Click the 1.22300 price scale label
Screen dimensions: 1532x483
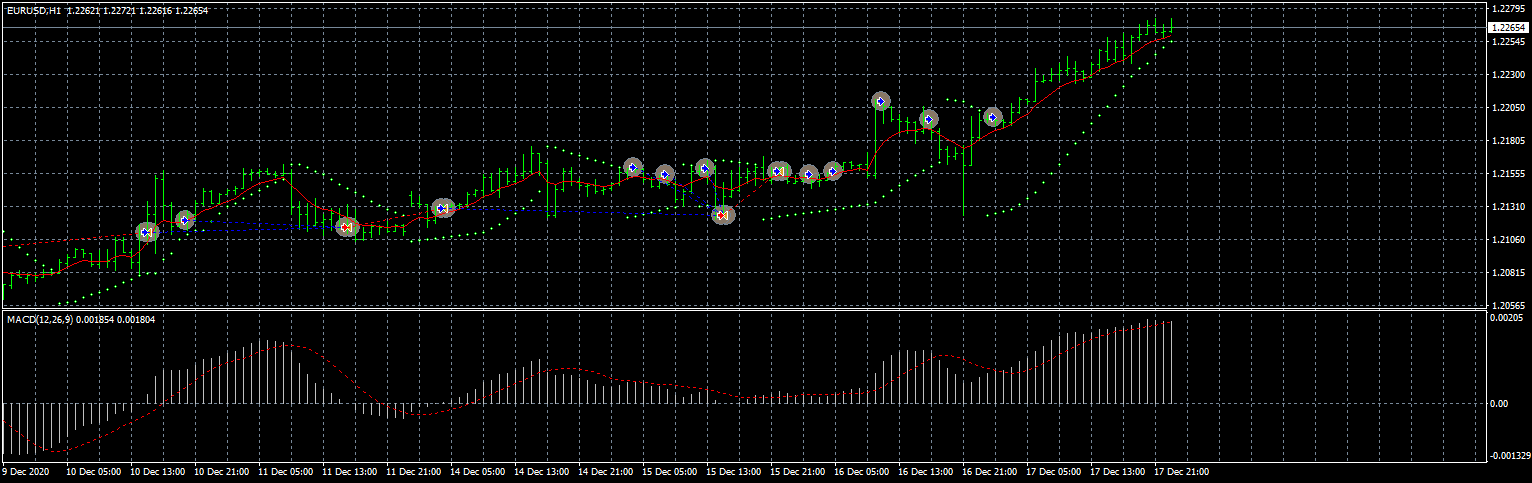coord(1506,75)
